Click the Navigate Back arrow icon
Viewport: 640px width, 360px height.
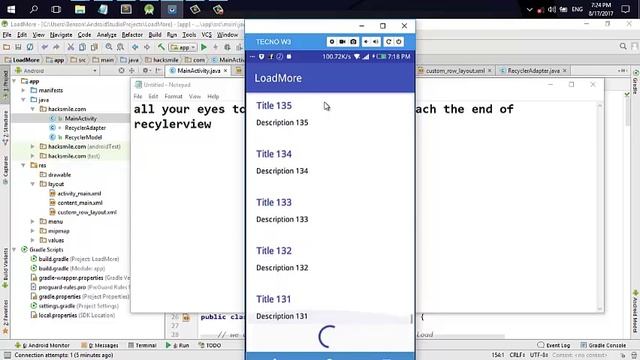135,47
